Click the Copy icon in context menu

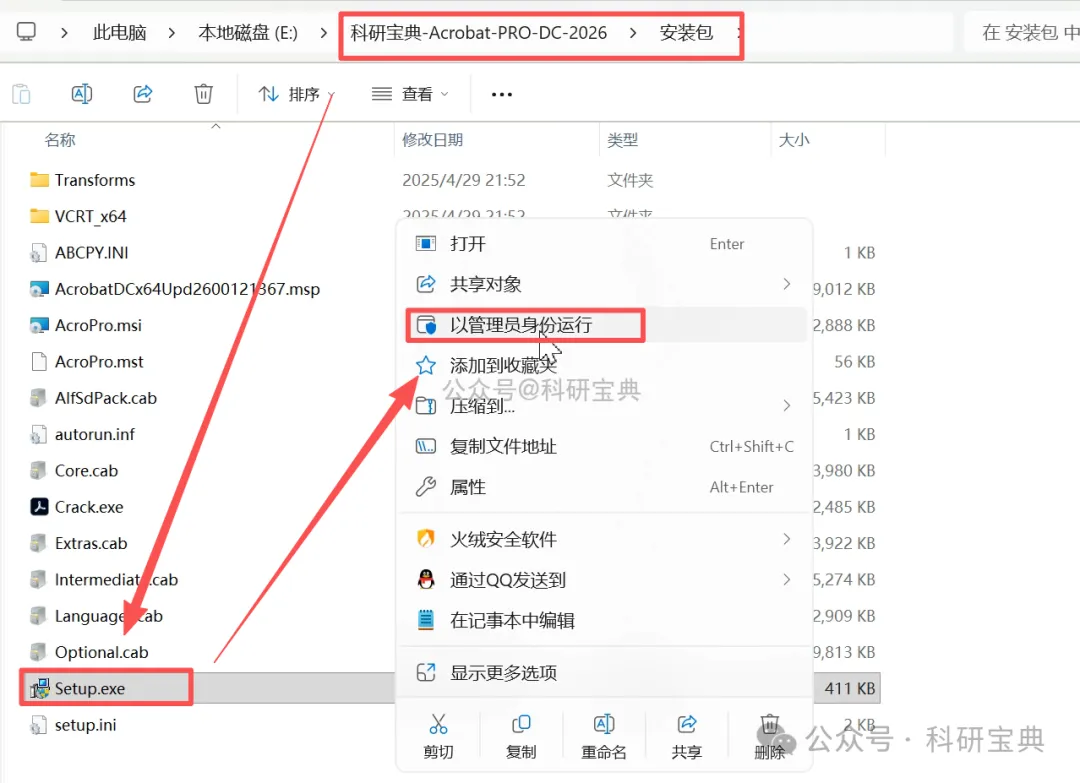521,724
